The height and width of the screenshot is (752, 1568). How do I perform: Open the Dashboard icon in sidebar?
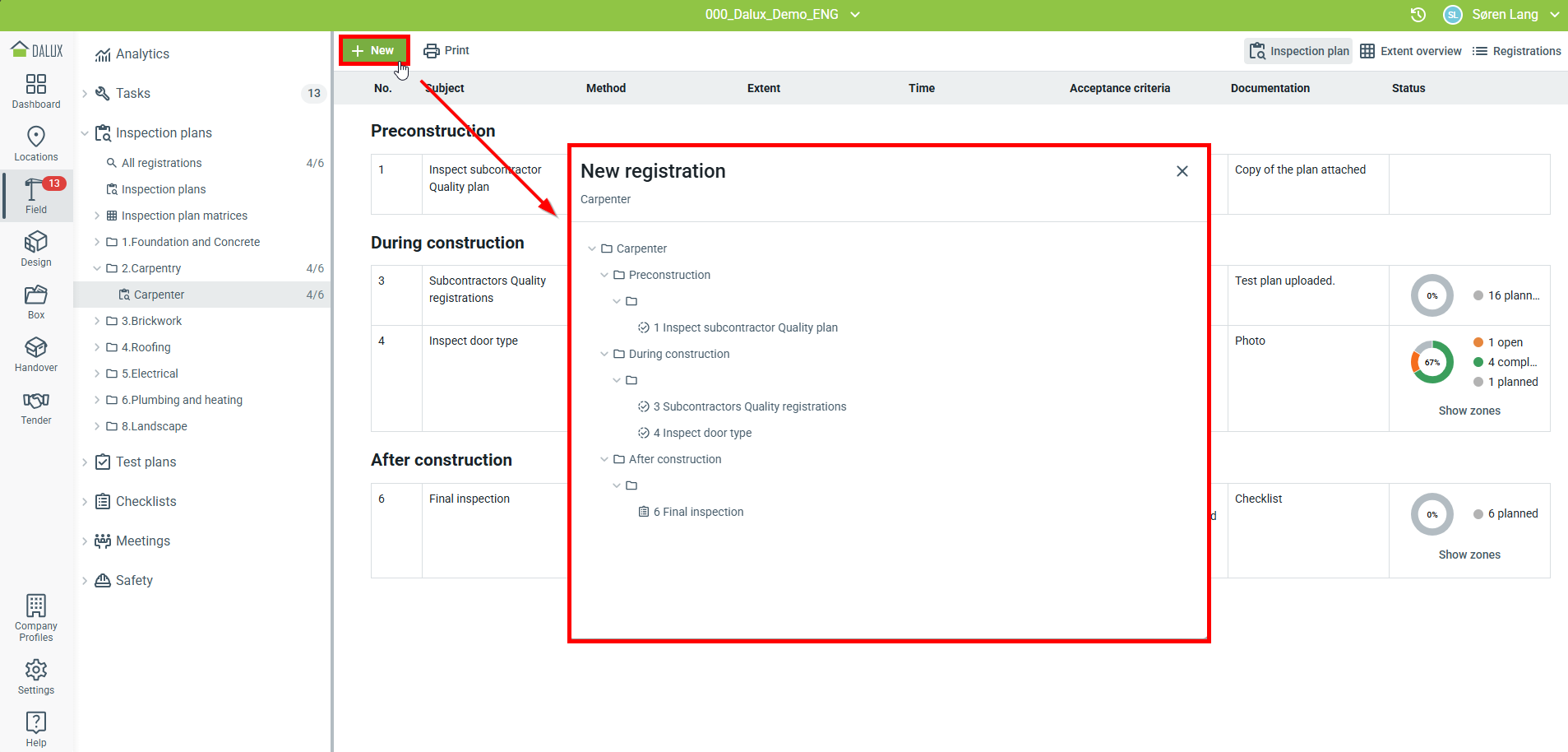click(x=36, y=91)
